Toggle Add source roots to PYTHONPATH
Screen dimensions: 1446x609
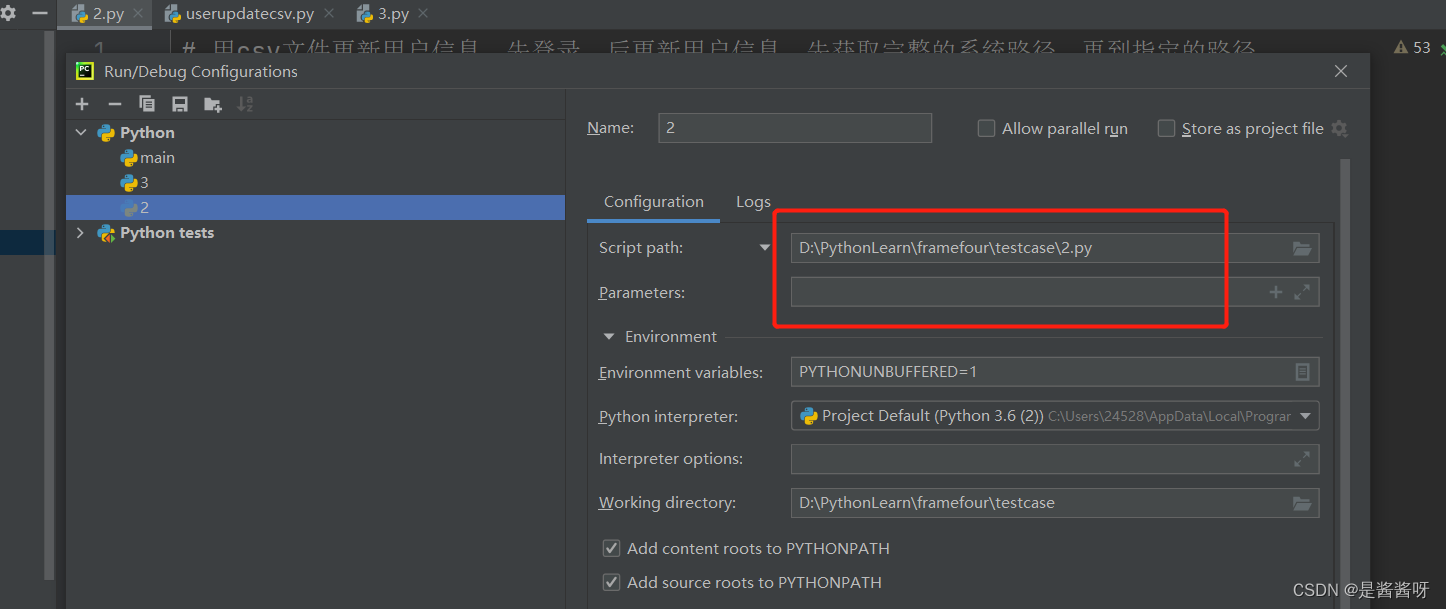pos(611,582)
